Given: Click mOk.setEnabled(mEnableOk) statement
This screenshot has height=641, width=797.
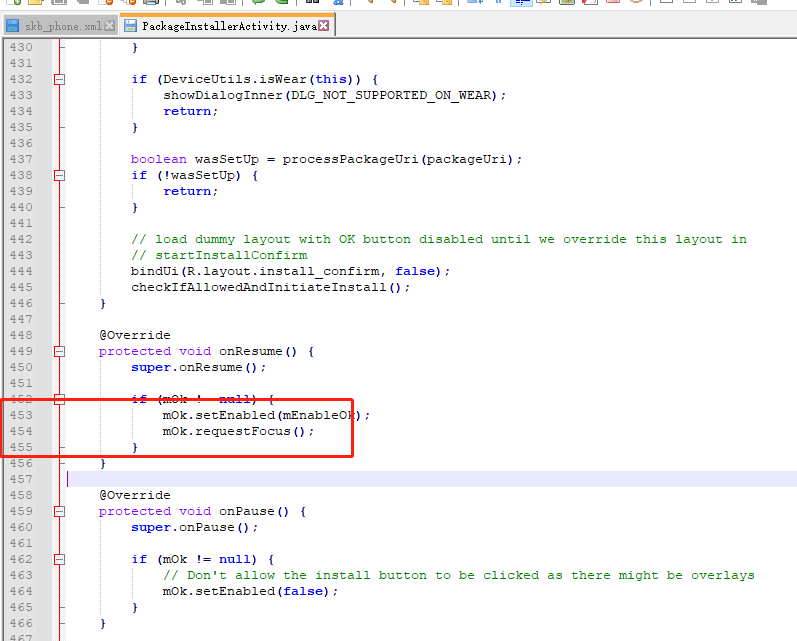Looking at the screenshot, I should [266, 415].
